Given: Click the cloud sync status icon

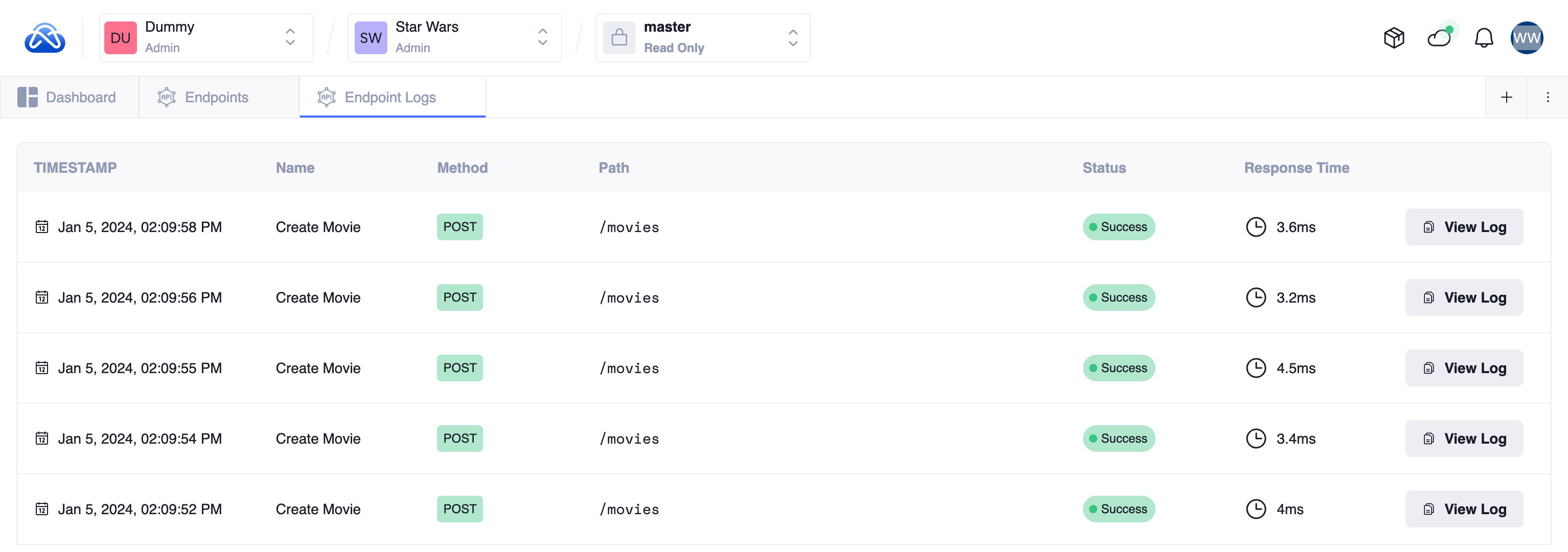Looking at the screenshot, I should 1439,38.
